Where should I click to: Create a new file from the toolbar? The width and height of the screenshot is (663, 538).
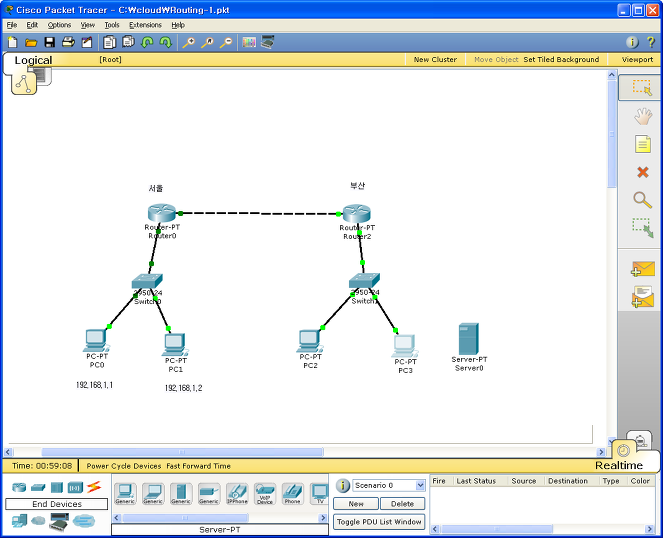(12, 42)
